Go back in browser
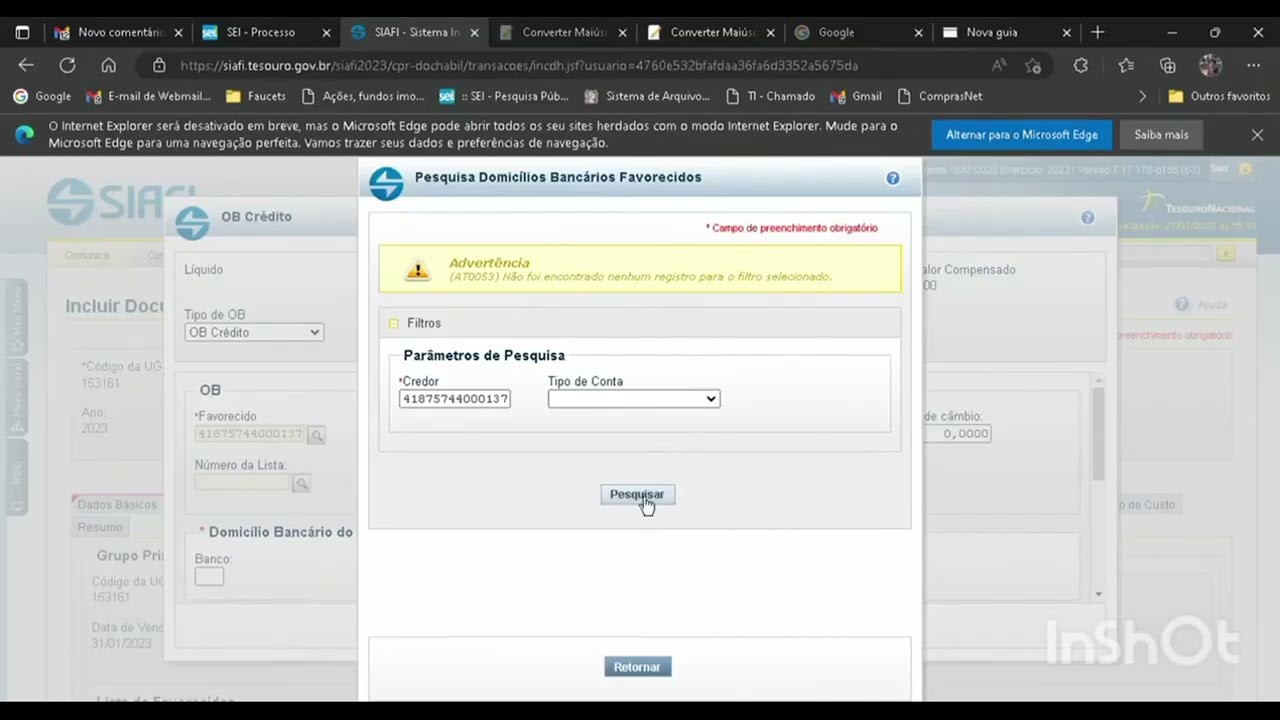 click(x=26, y=65)
